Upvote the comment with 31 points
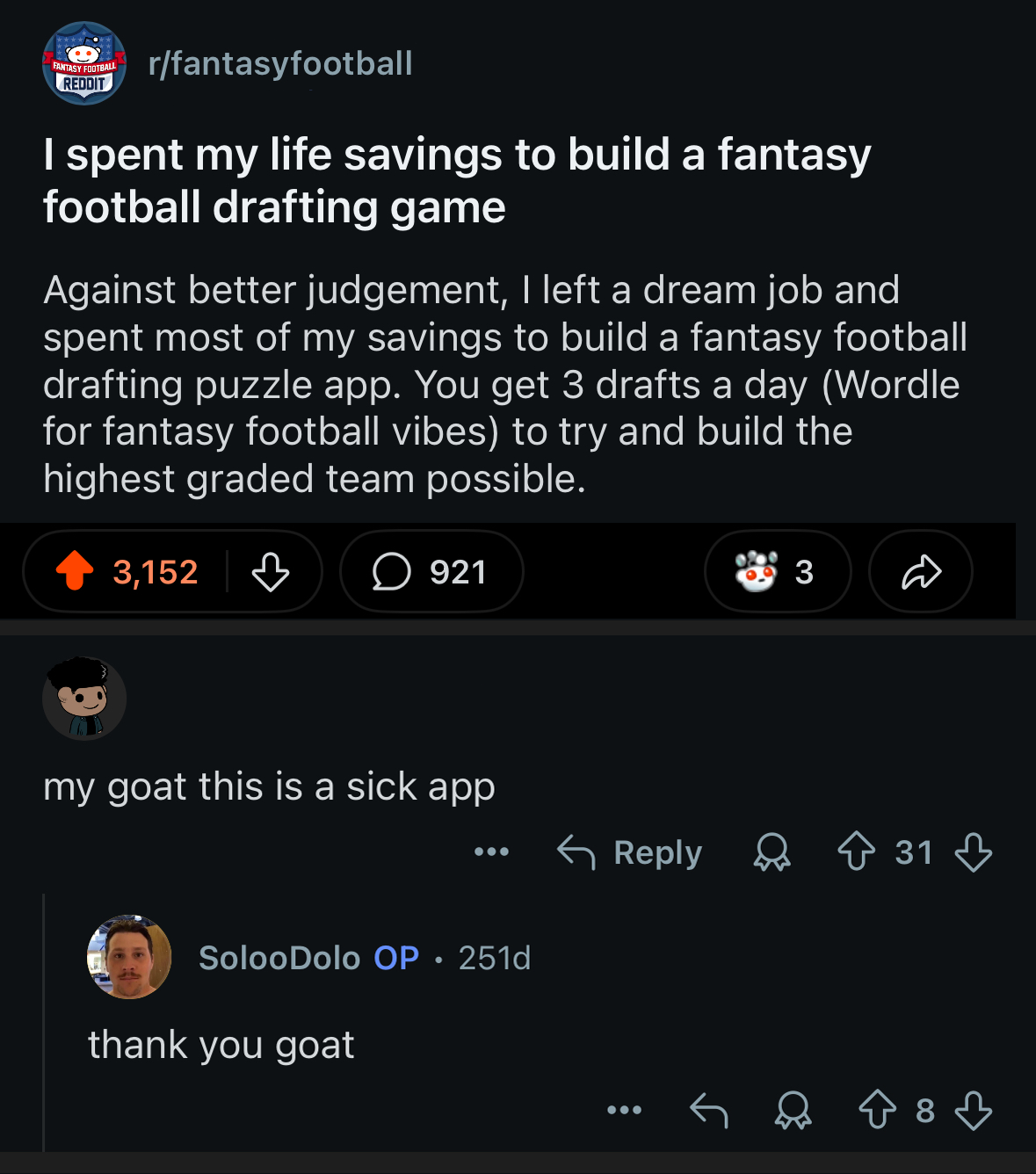Viewport: 1036px width, 1174px height. point(856,852)
